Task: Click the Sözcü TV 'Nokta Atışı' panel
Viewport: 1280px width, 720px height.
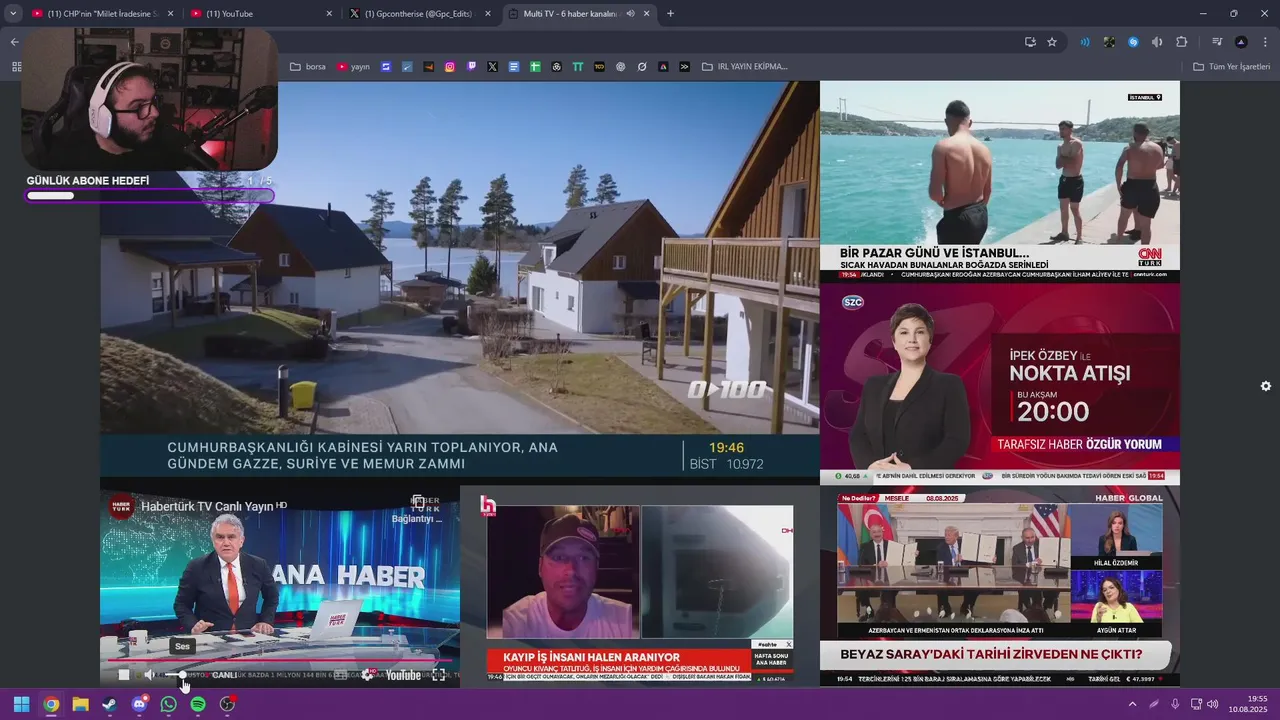Action: pyautogui.click(x=1000, y=384)
